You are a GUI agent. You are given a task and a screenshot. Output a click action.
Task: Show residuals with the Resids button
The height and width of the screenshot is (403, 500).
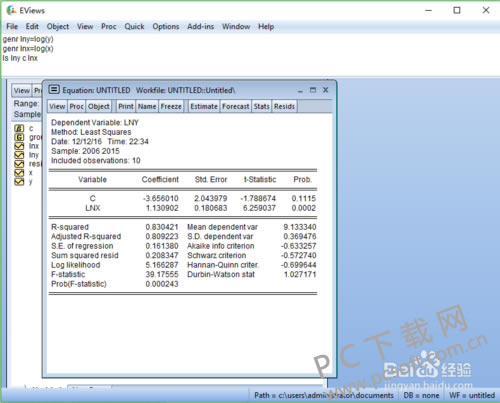pos(284,106)
